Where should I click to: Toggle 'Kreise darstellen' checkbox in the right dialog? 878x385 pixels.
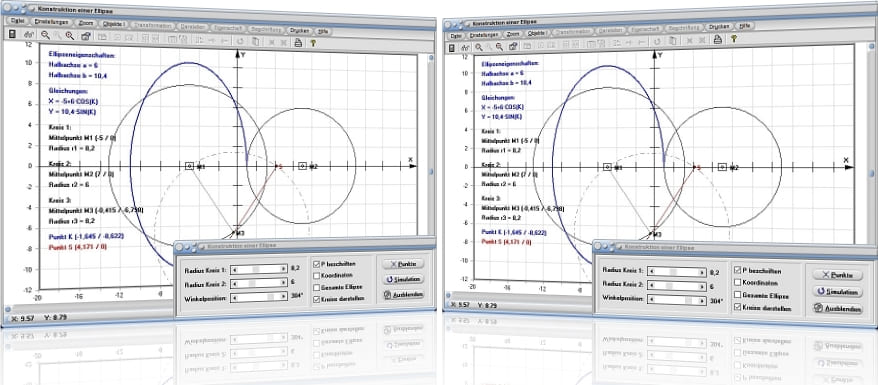point(737,307)
